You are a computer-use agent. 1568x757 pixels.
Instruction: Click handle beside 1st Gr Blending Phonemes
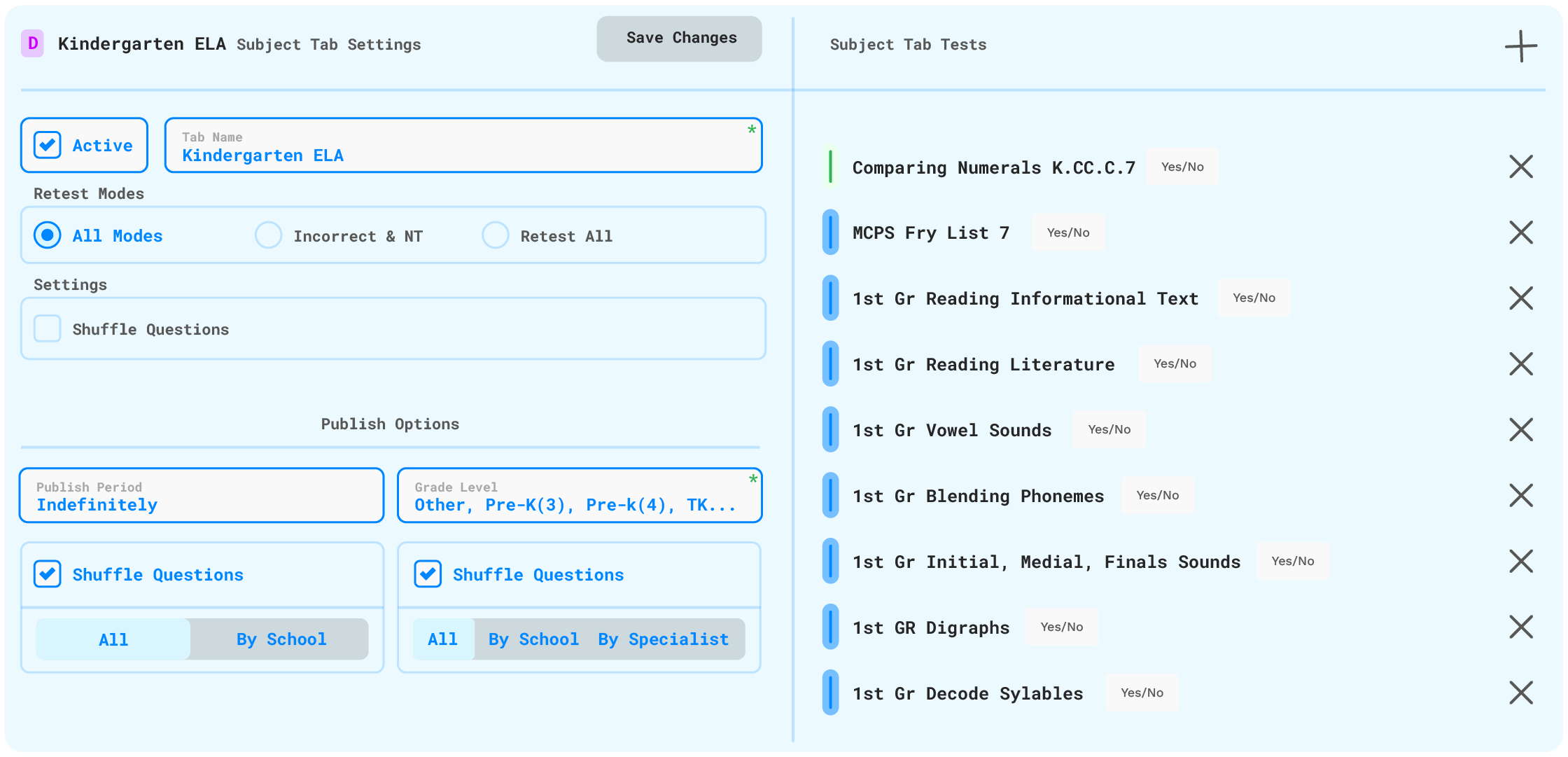point(830,496)
